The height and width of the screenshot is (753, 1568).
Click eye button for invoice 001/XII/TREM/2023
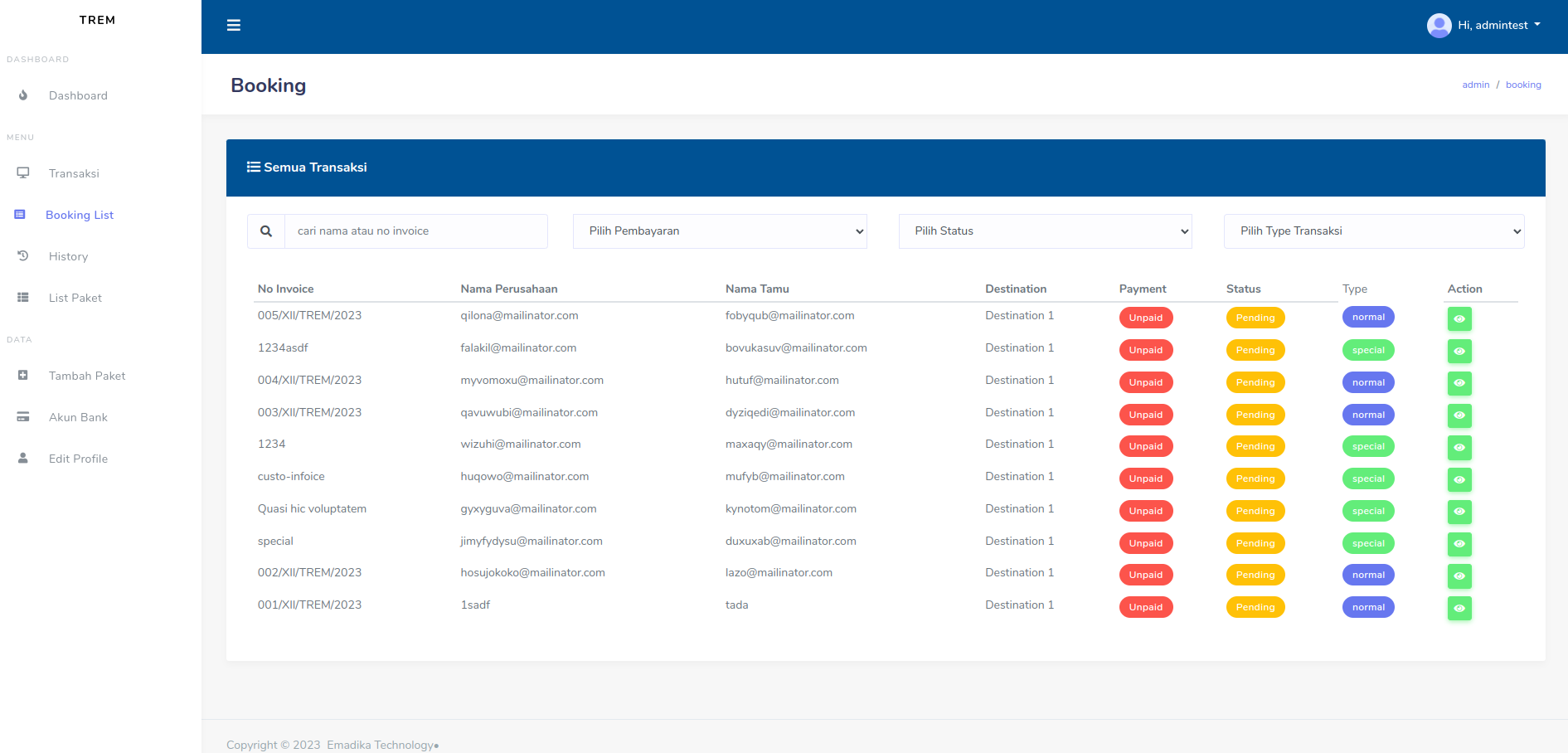point(1459,608)
